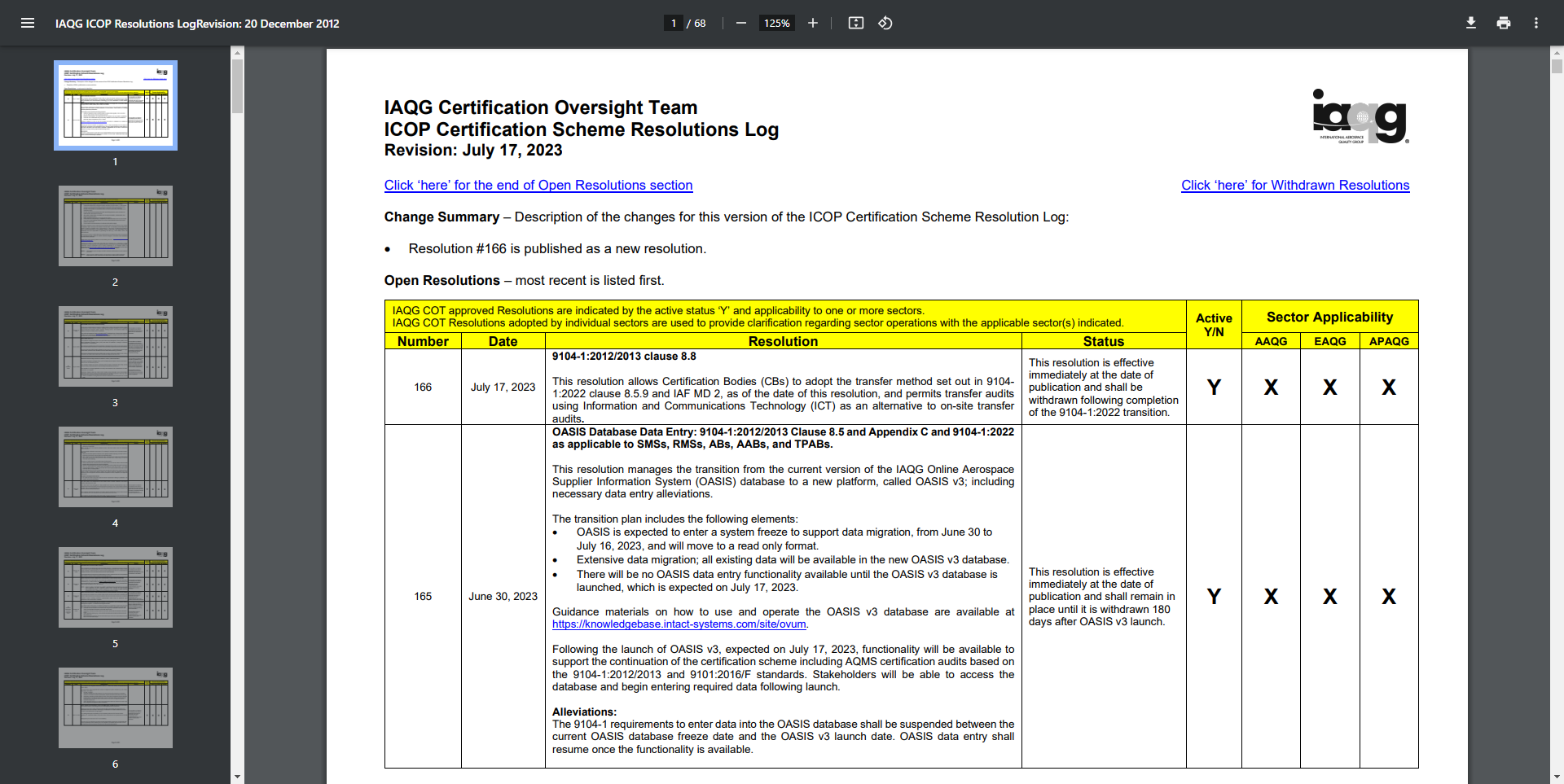Click the 'Active Y/N' column header
Screen dimensions: 1564x784
(x=1214, y=325)
